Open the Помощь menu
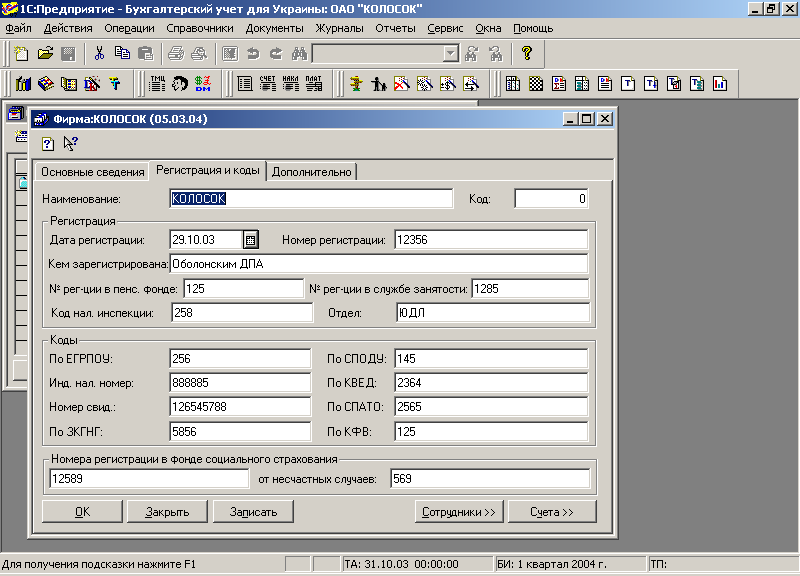 [533, 28]
